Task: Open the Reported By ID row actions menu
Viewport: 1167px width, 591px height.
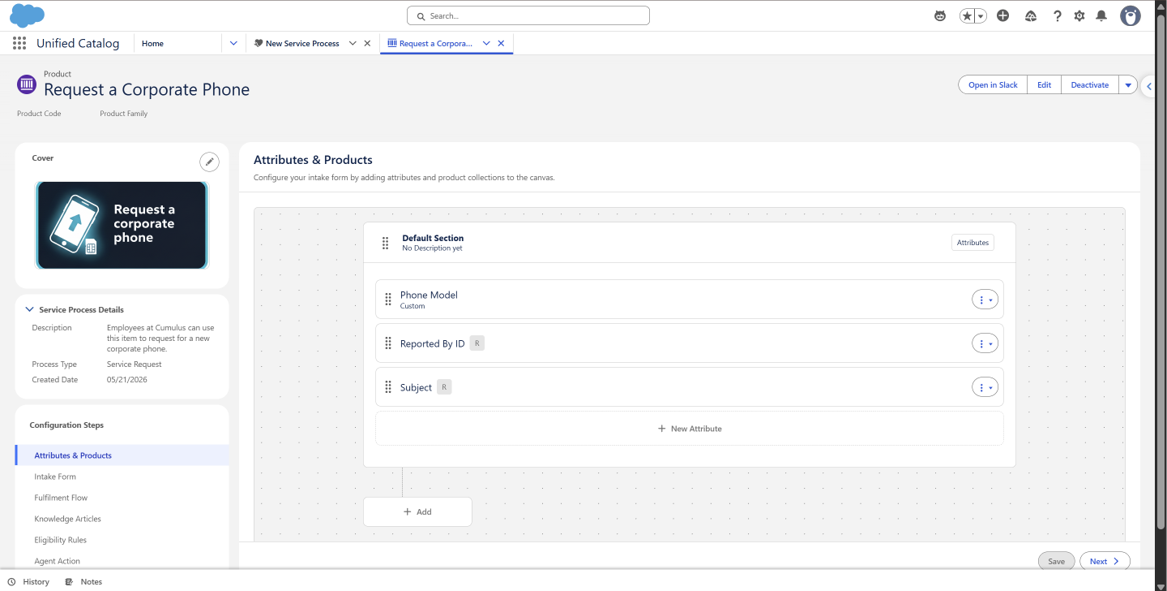Action: point(985,343)
